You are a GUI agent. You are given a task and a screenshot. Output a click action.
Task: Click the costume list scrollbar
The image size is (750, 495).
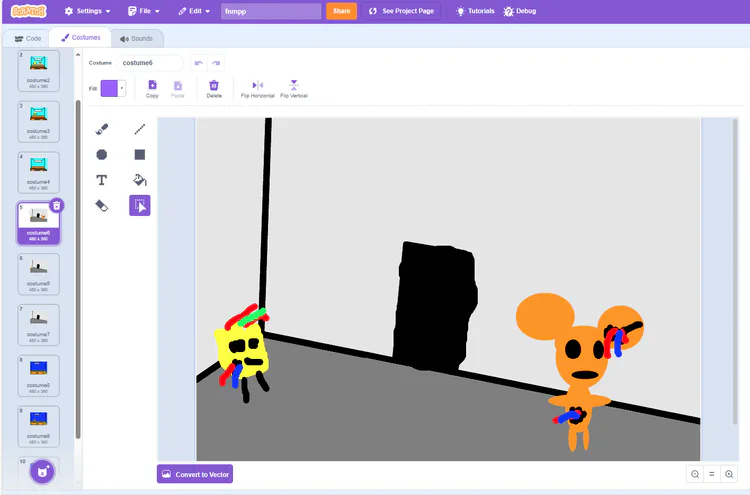pos(78,269)
